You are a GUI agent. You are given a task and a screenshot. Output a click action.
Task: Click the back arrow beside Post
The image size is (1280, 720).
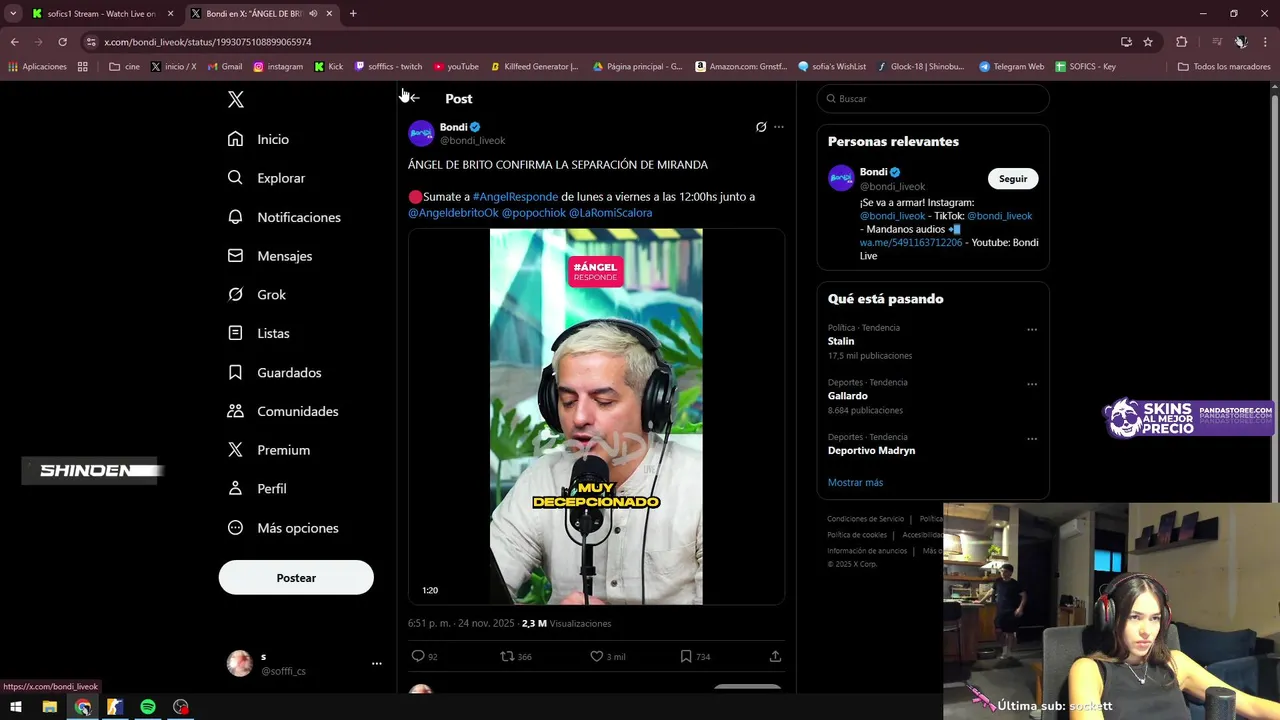coord(413,98)
